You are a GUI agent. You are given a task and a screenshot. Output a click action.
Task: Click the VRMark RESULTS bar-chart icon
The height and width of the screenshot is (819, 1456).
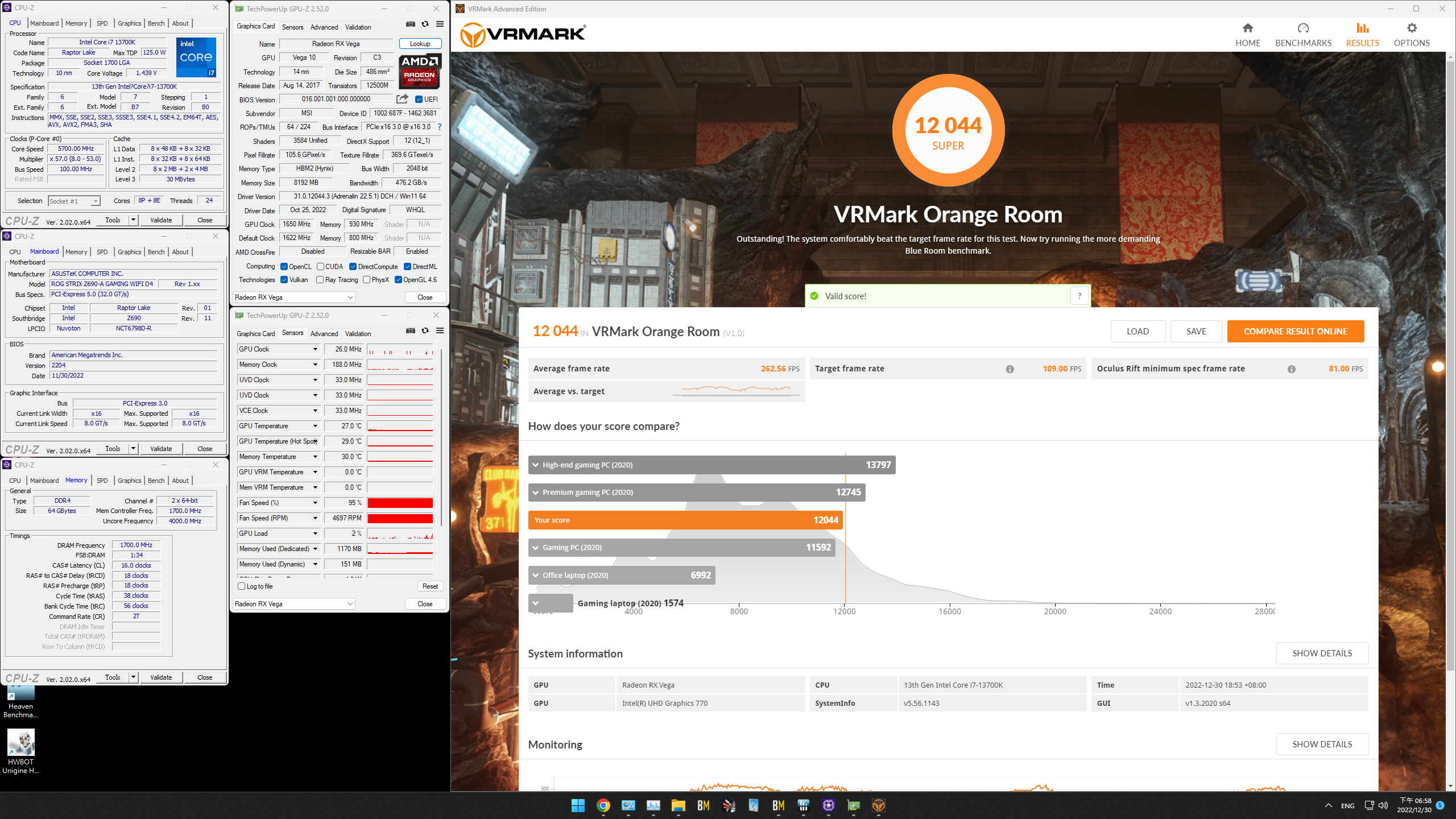click(x=1362, y=28)
